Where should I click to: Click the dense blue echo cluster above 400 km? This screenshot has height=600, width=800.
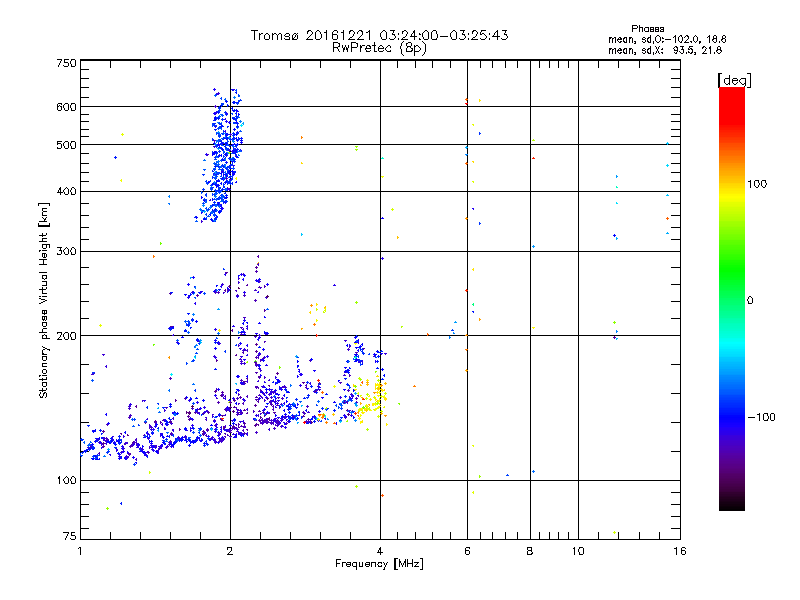(x=222, y=158)
